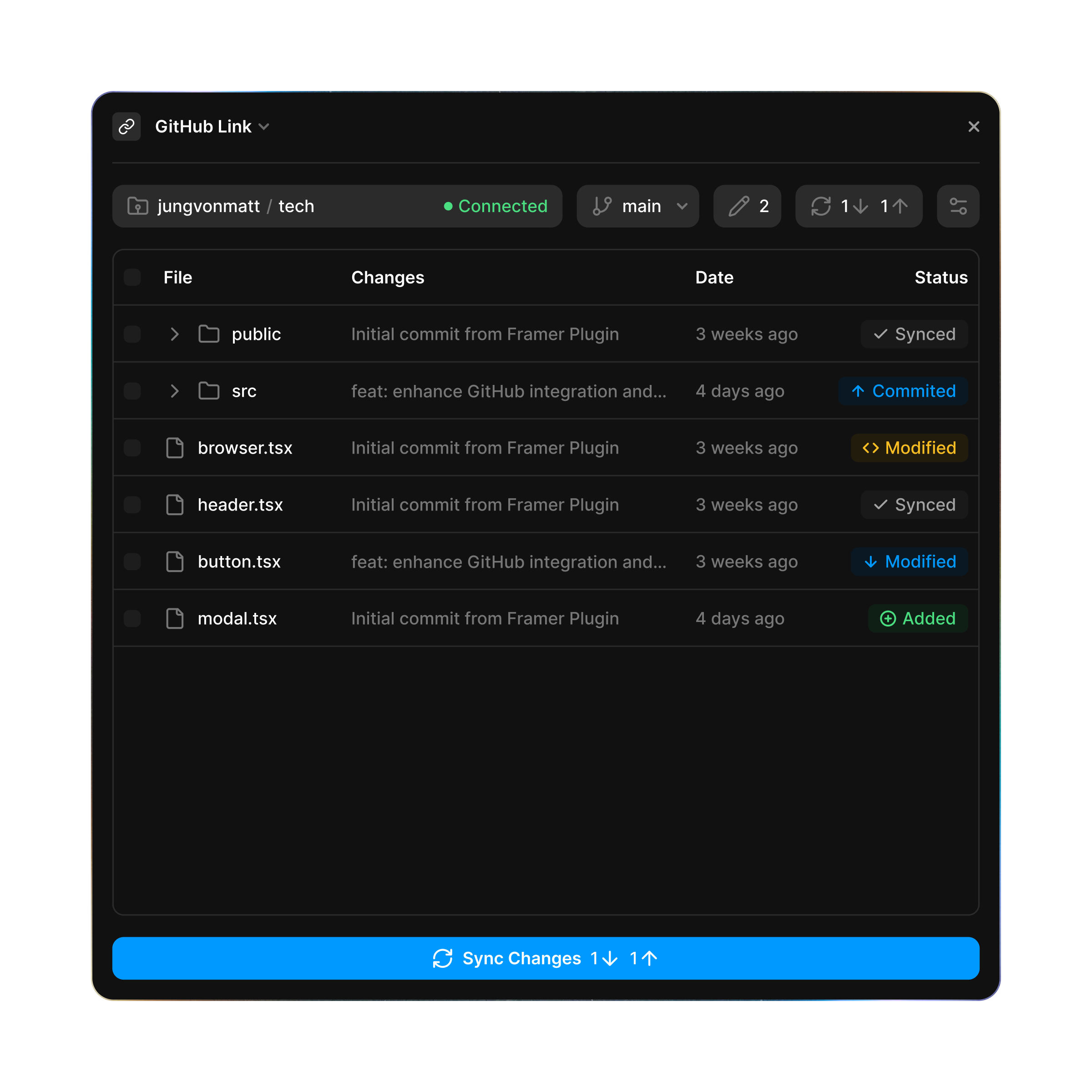Screen dimensions: 1092x1092
Task: Select the checkbox for modal.tsx
Action: point(132,618)
